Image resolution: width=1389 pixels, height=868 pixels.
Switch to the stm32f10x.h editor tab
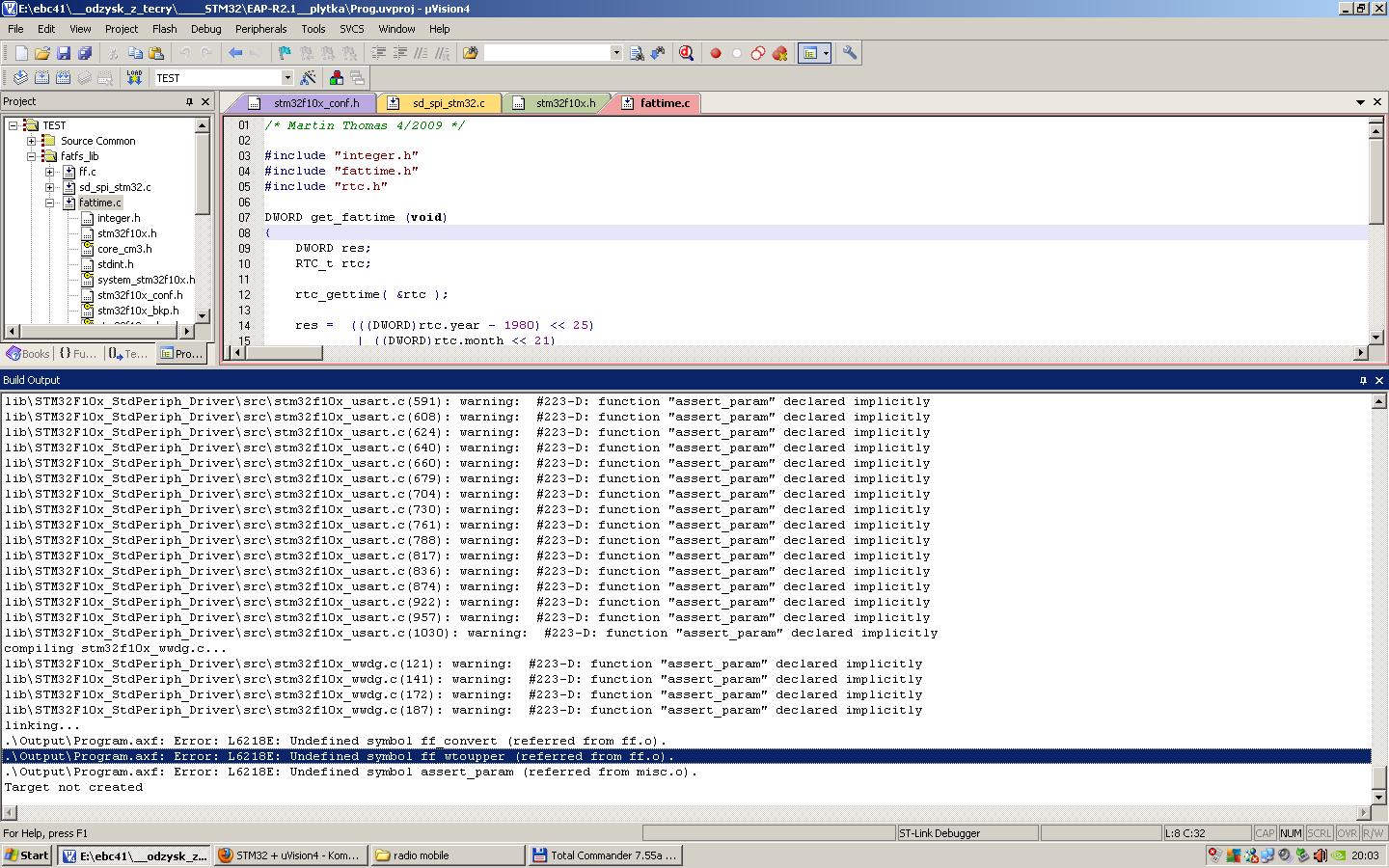(x=557, y=103)
